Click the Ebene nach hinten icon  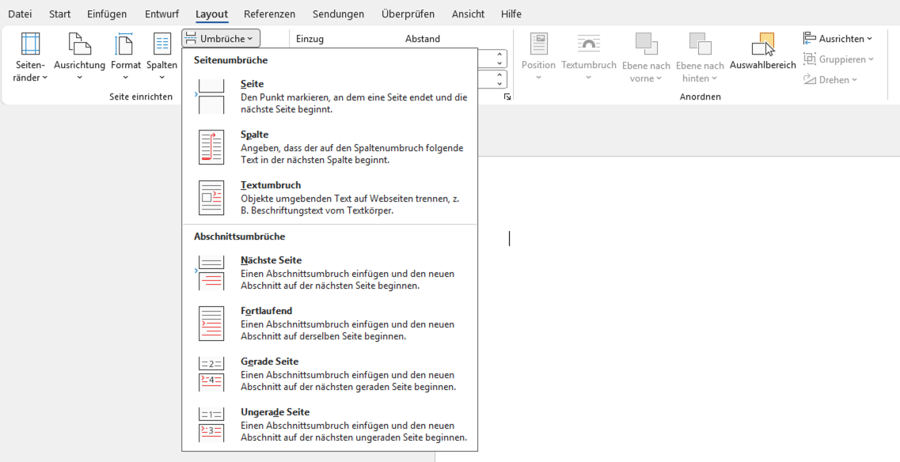click(x=700, y=44)
